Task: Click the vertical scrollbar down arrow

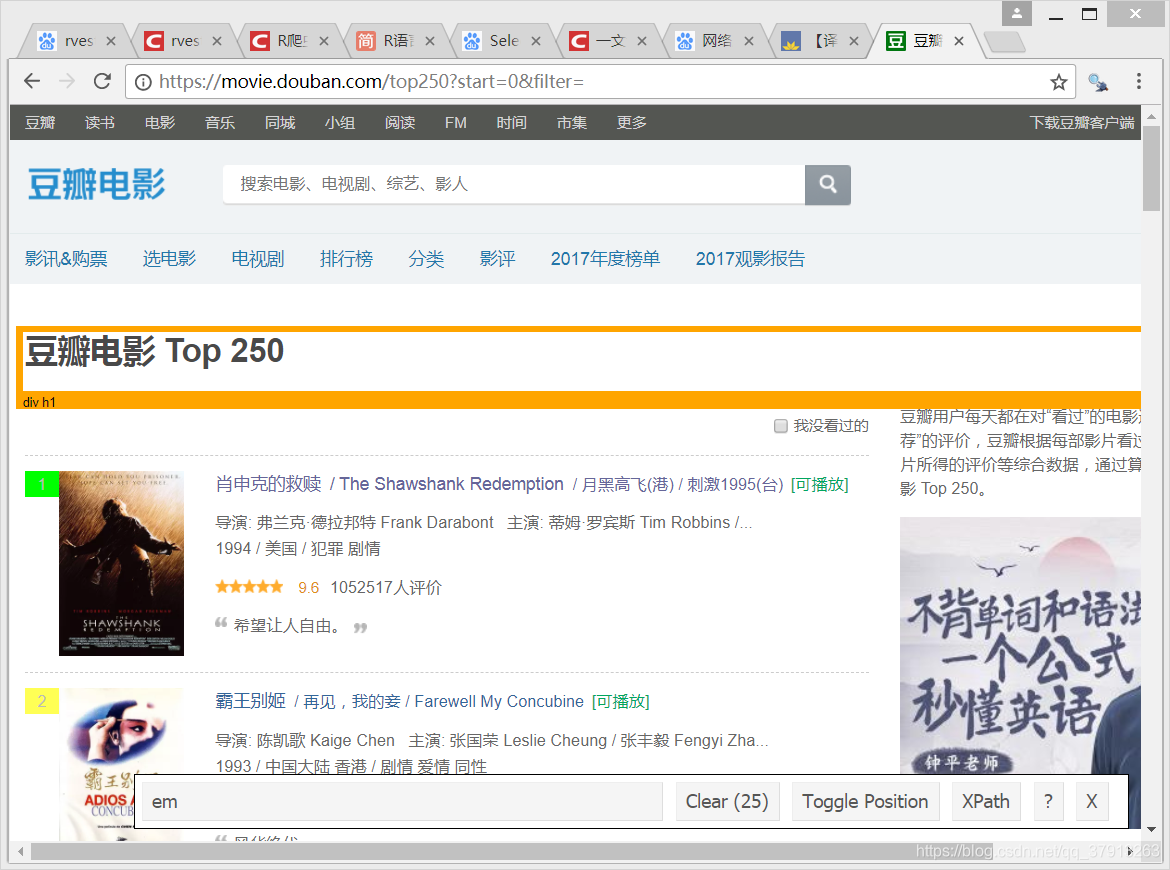Action: pos(1151,829)
